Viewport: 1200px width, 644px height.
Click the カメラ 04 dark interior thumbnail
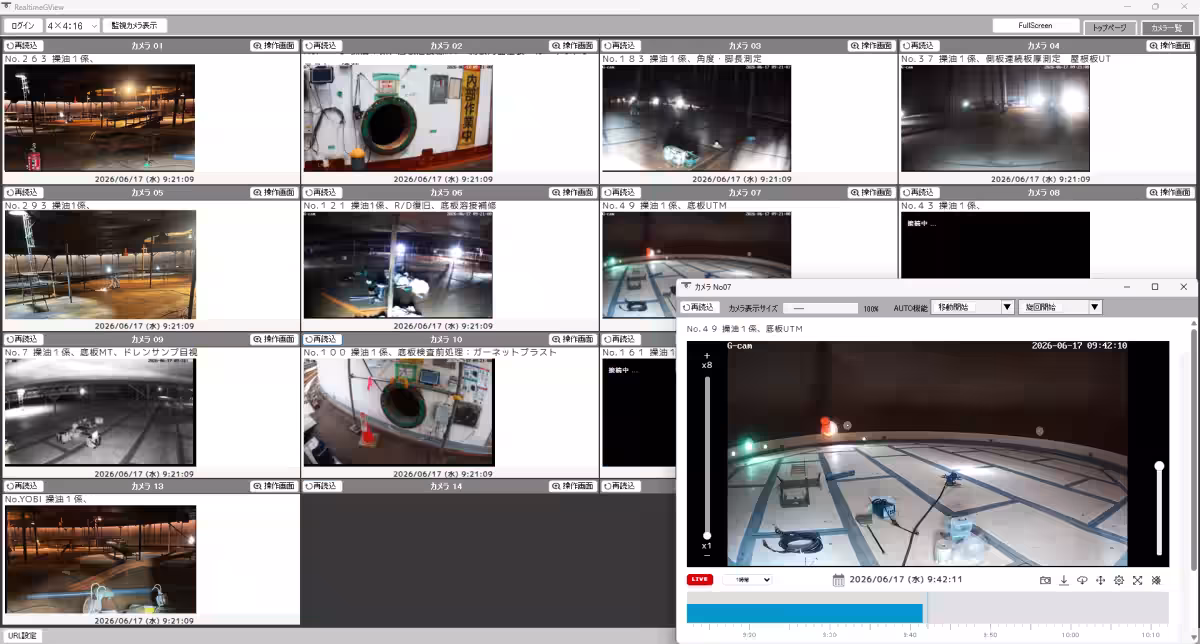point(995,118)
